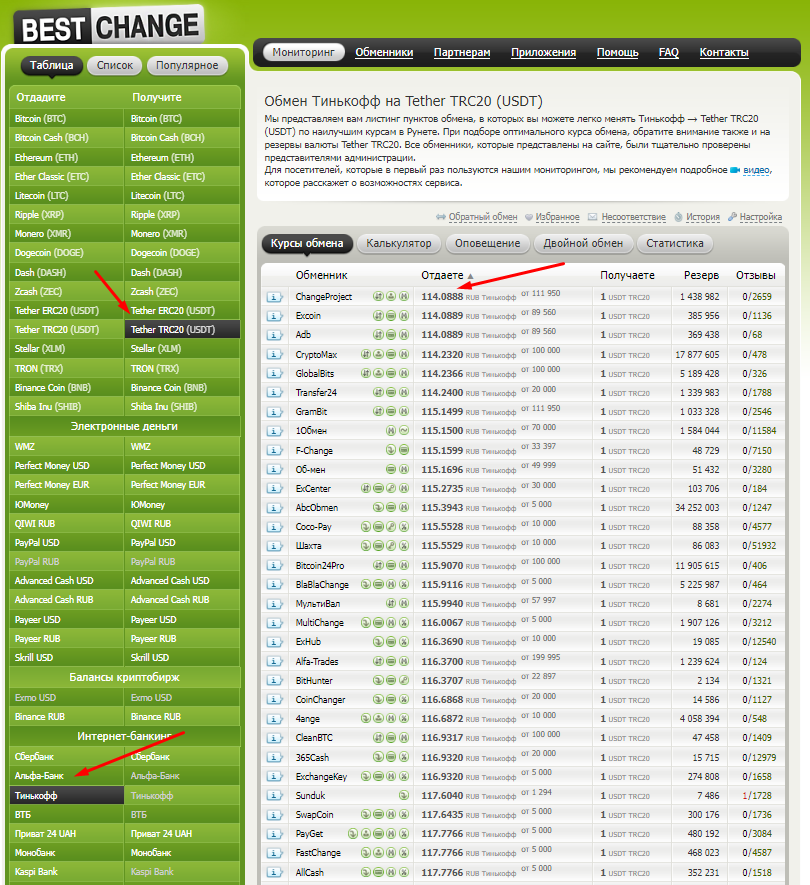The image size is (810, 885).
Task: Click the info icon in Coco-Pay row
Action: [x=274, y=527]
